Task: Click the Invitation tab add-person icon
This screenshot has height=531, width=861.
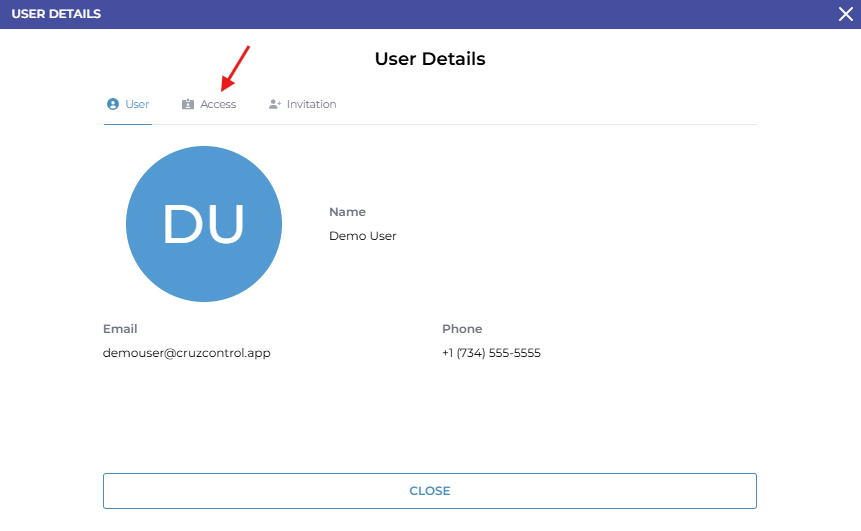Action: (275, 104)
